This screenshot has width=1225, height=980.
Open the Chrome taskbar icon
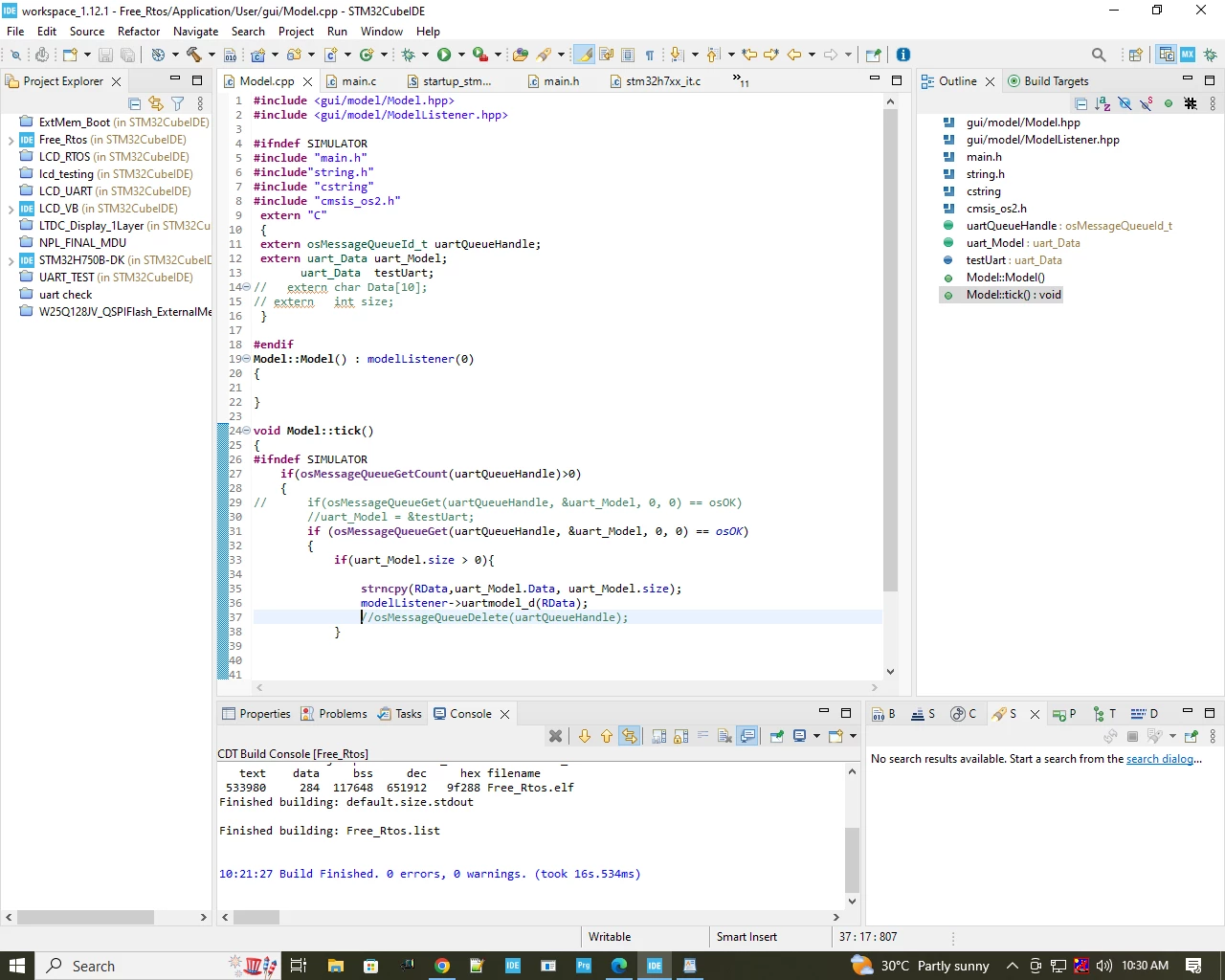[442, 966]
